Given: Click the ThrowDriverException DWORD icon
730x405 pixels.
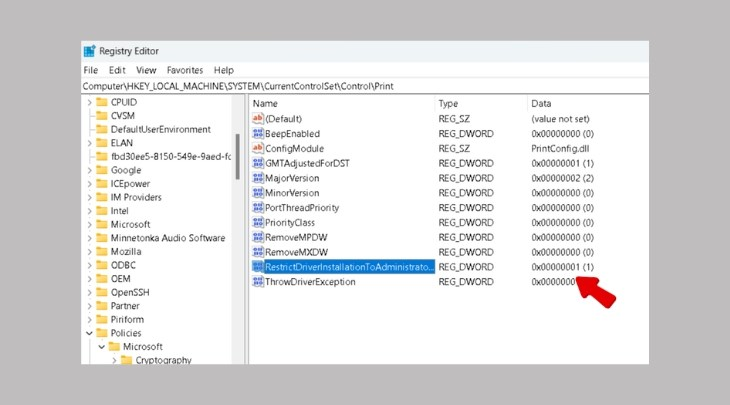Looking at the screenshot, I should pos(257,282).
